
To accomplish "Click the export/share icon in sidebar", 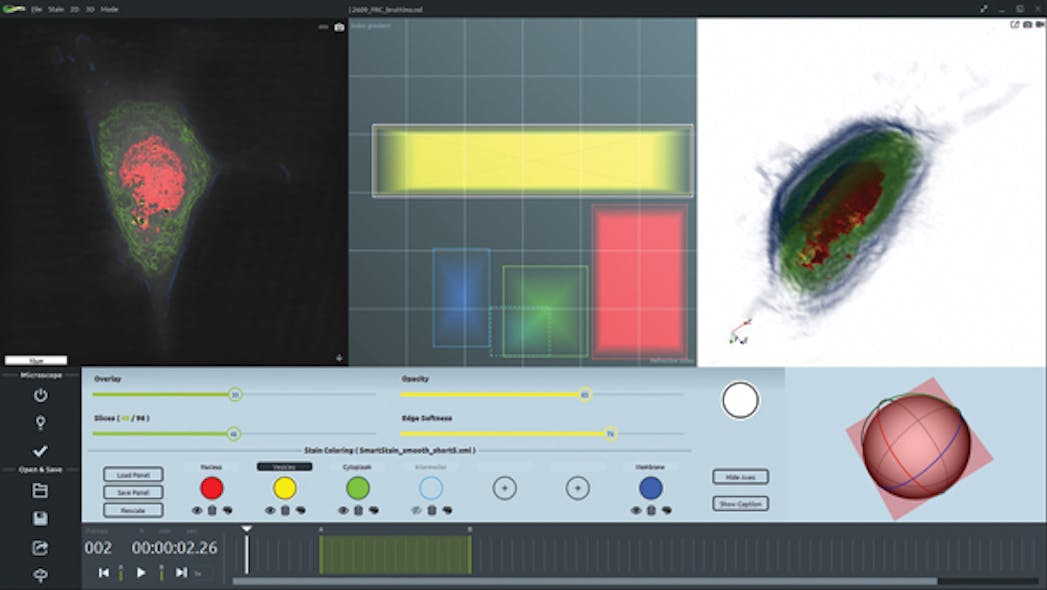I will [42, 548].
